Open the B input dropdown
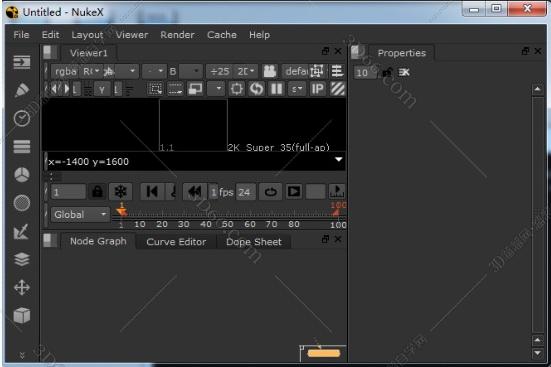551x367 pixels. [x=191, y=71]
